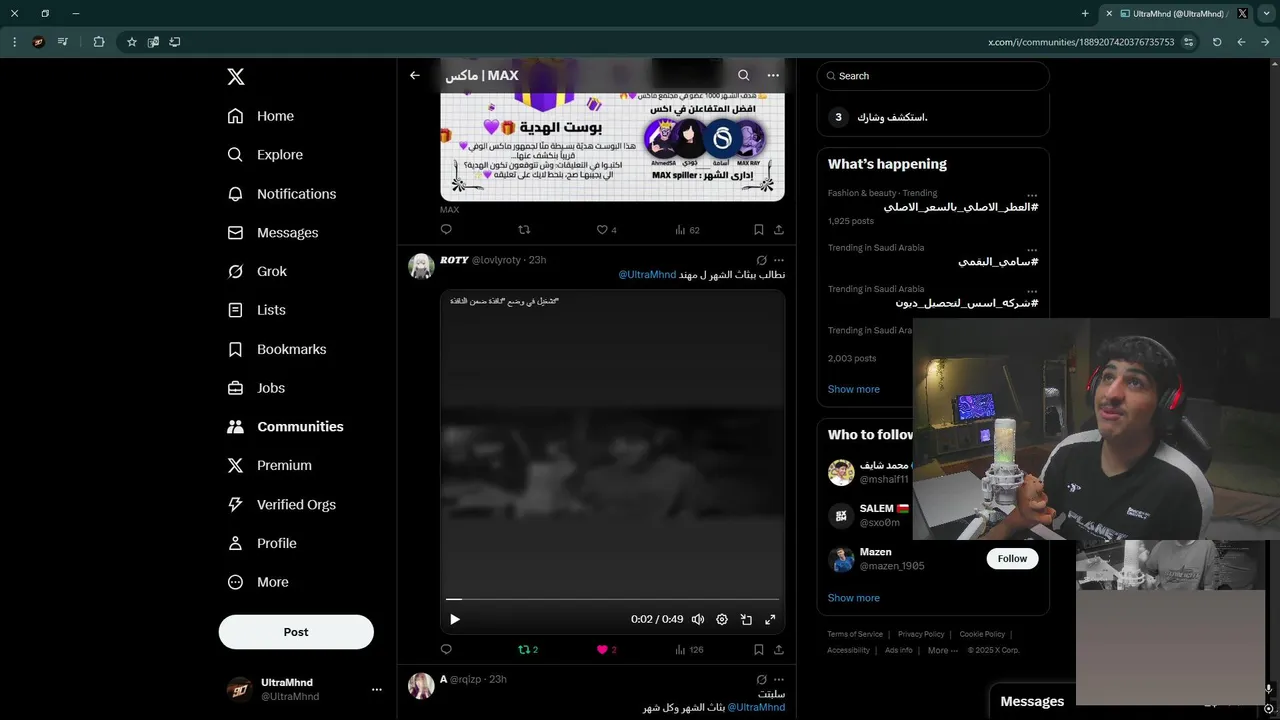This screenshot has height=720, width=1280.
Task: Repost the gift post with 62 views
Action: coord(524,229)
